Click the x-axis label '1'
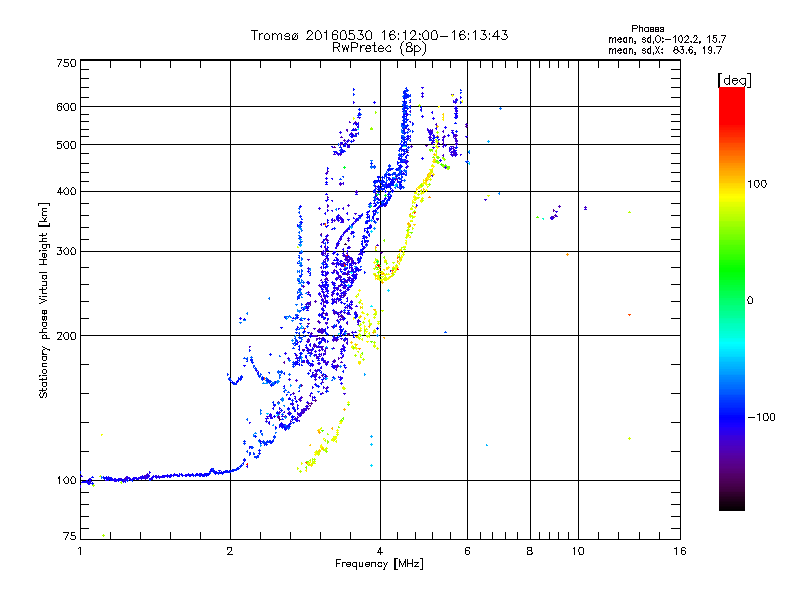This screenshot has height=600, width=800. [x=80, y=551]
